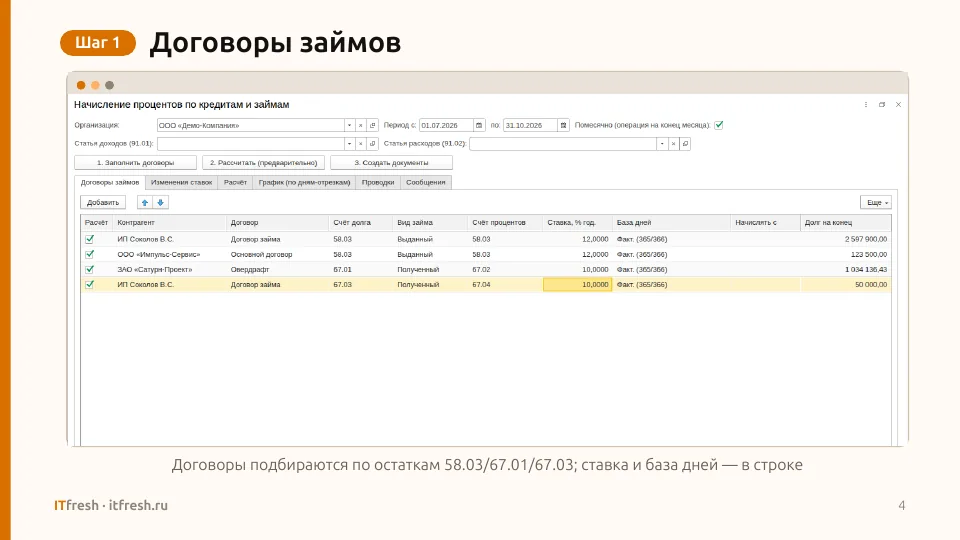The height and width of the screenshot is (540, 960).
Task: Click the 67.04 interest account cell
Action: [505, 285]
